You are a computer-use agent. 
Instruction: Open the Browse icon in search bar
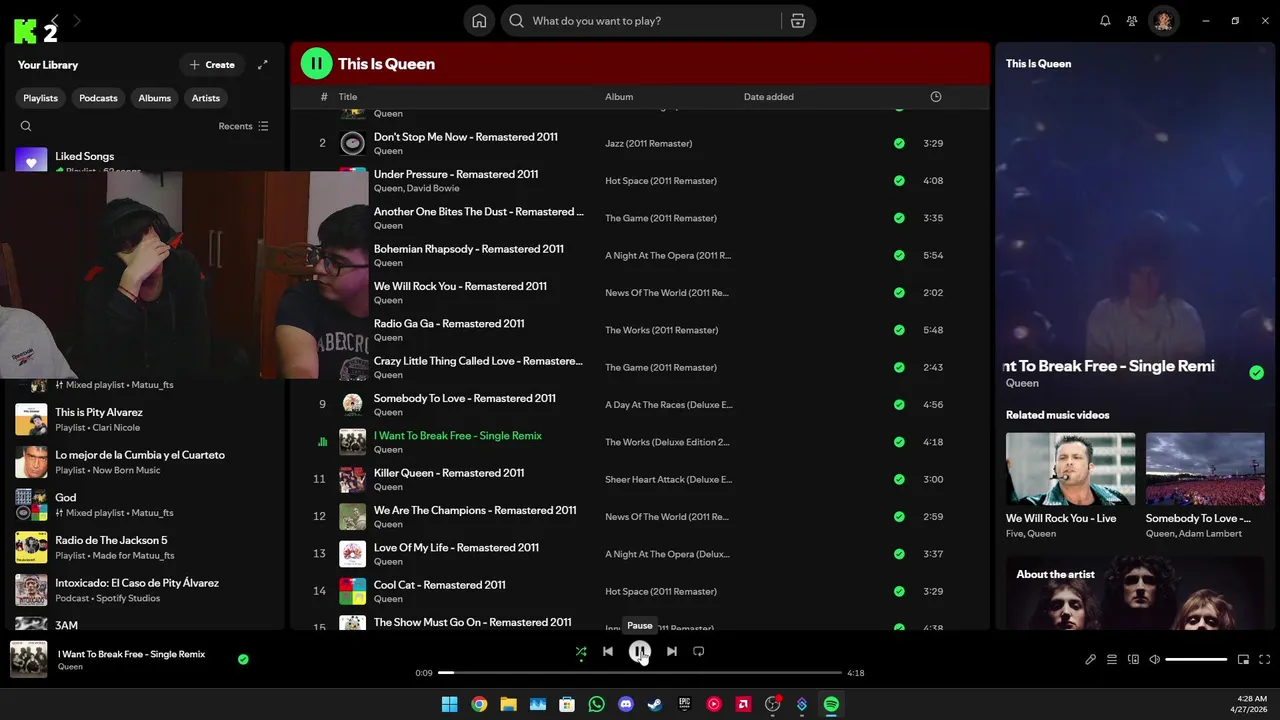[797, 21]
